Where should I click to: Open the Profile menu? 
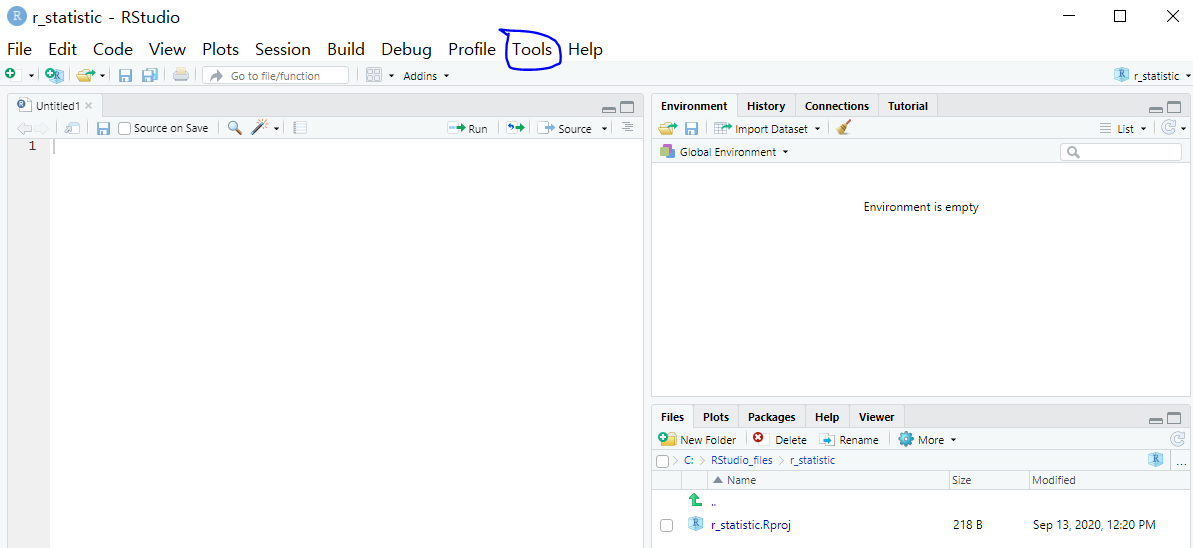472,49
